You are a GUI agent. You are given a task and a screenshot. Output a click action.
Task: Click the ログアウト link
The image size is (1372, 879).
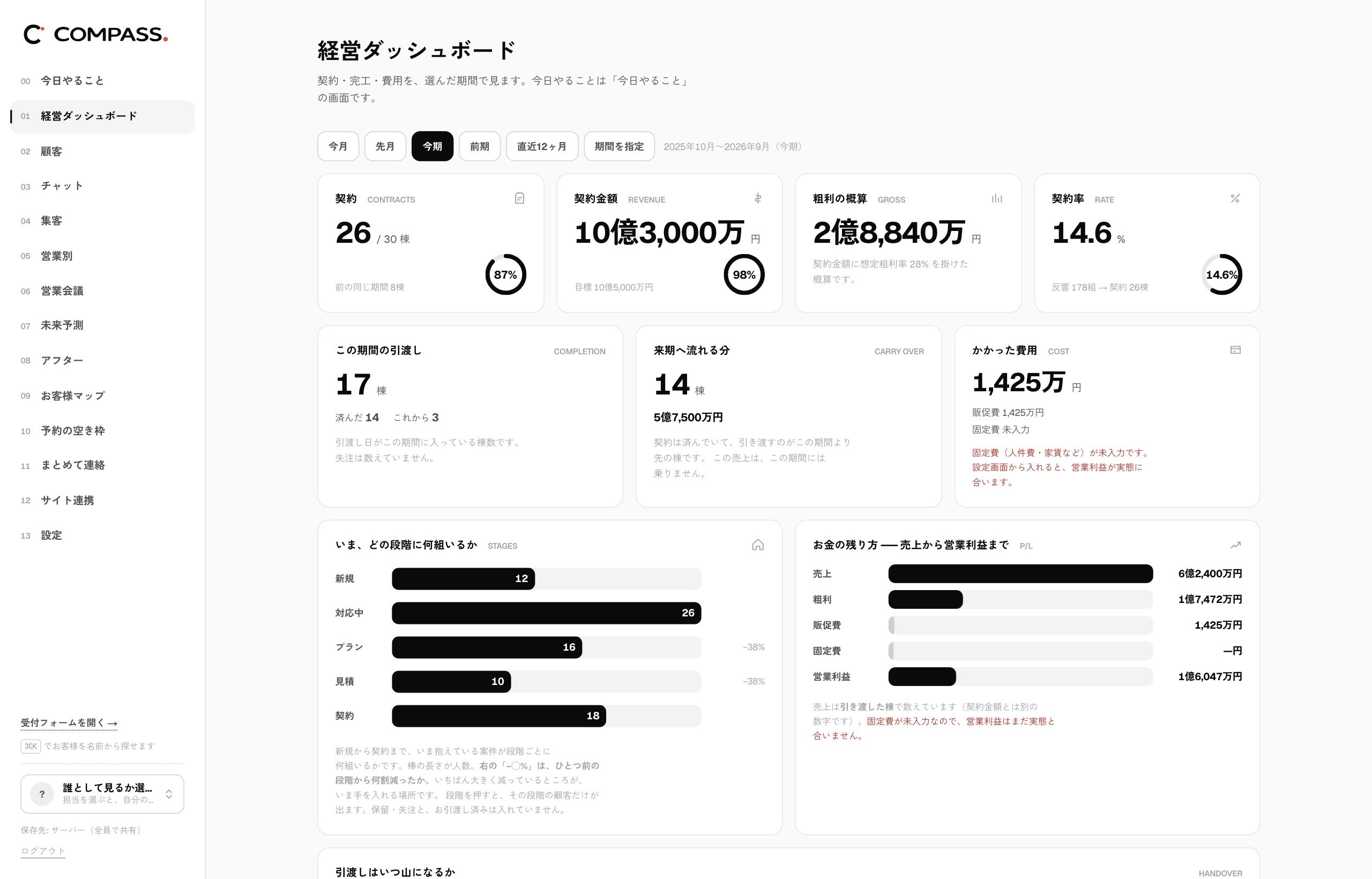43,851
